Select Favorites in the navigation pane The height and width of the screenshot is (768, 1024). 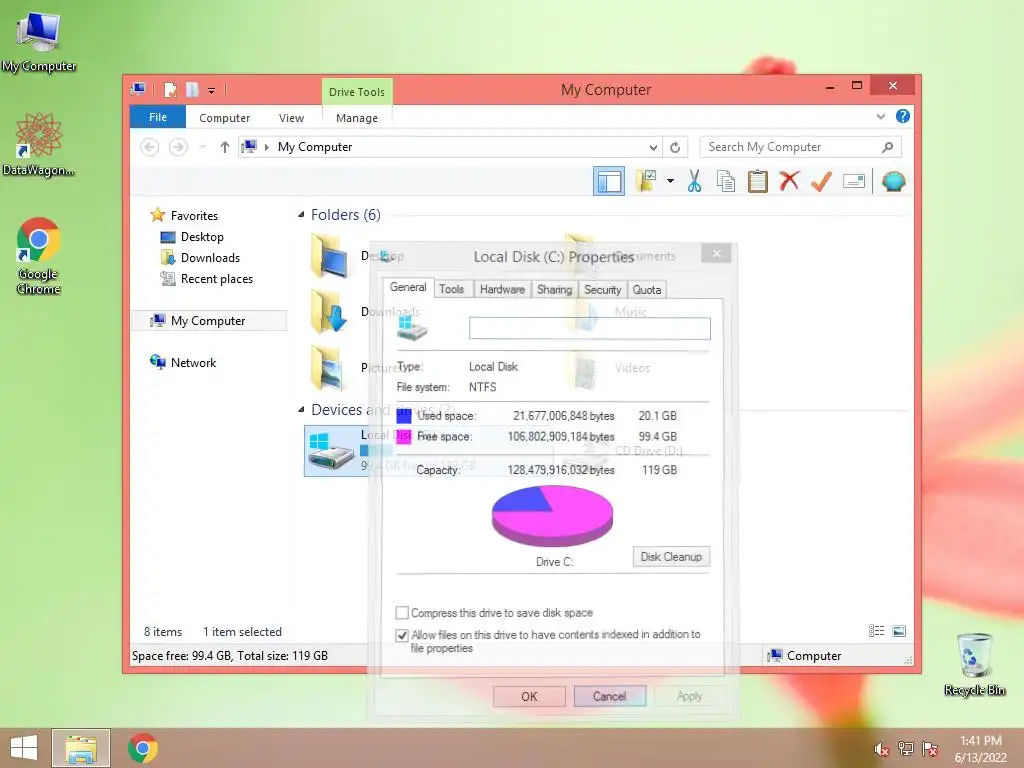click(x=194, y=216)
